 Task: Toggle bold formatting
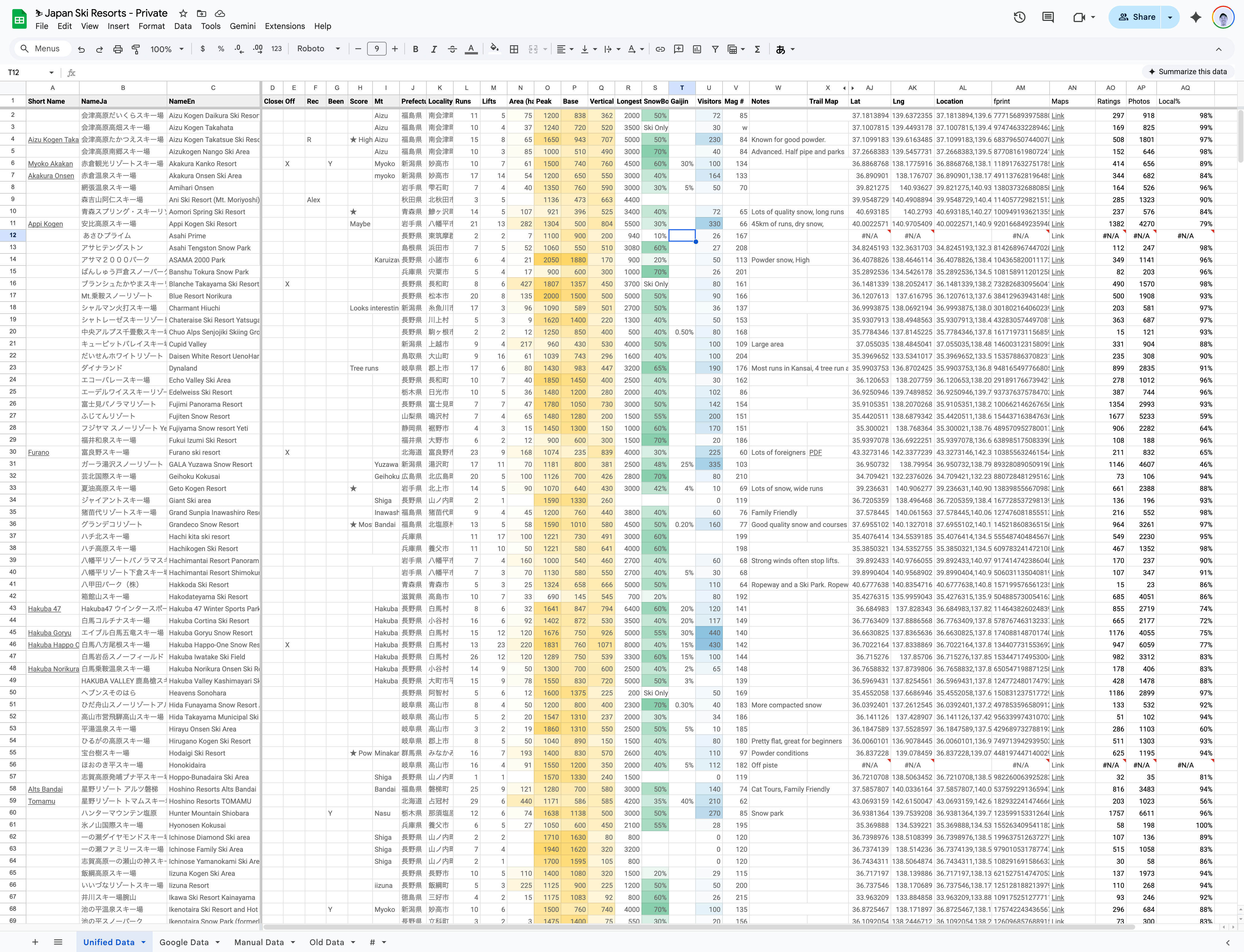tap(415, 49)
